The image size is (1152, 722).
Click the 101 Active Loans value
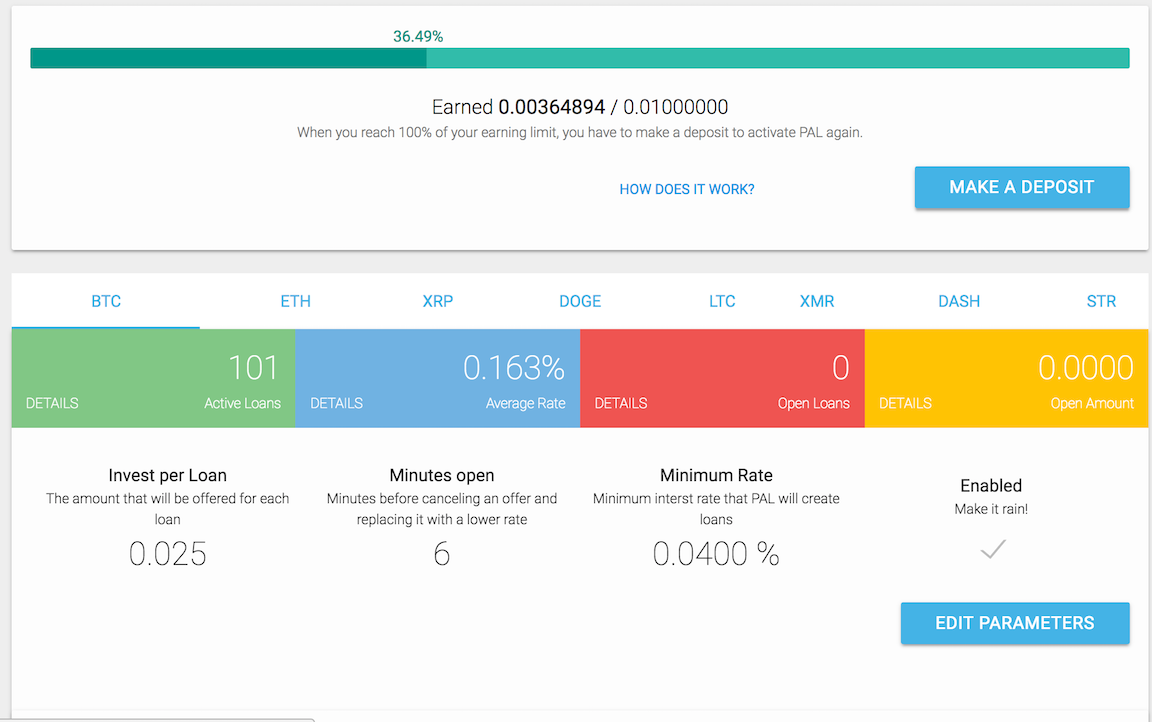tap(253, 368)
